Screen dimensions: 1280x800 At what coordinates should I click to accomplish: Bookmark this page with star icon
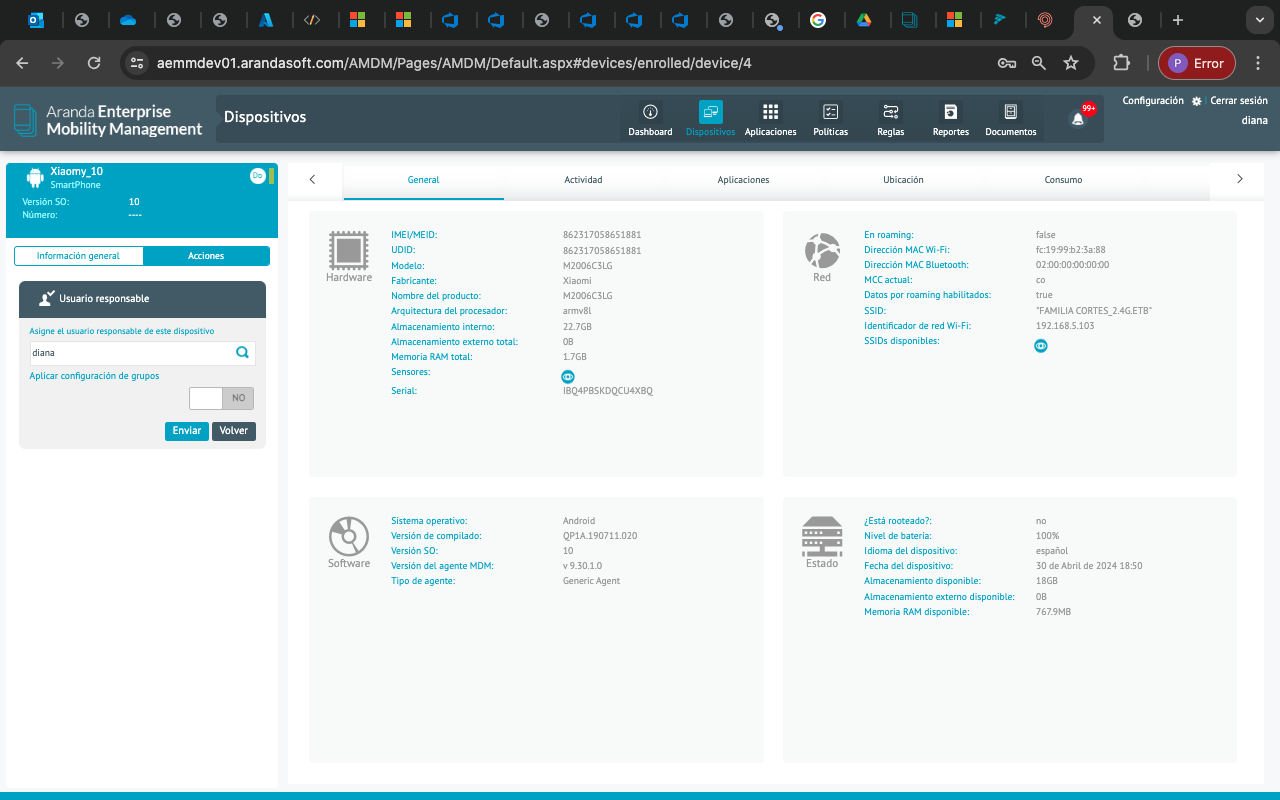click(x=1071, y=63)
